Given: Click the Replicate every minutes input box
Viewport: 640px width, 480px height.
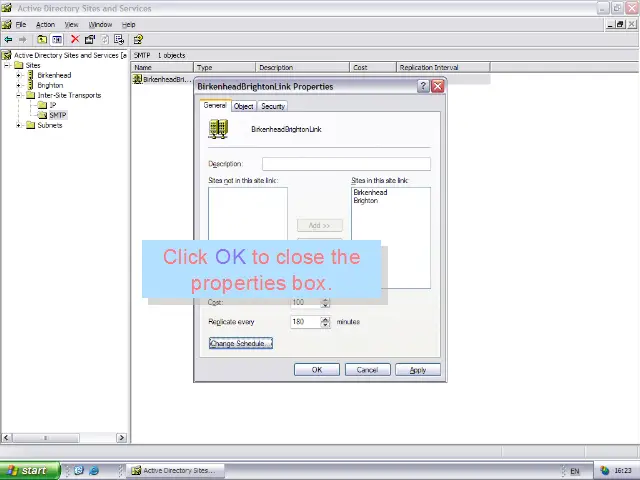Looking at the screenshot, I should (306, 322).
